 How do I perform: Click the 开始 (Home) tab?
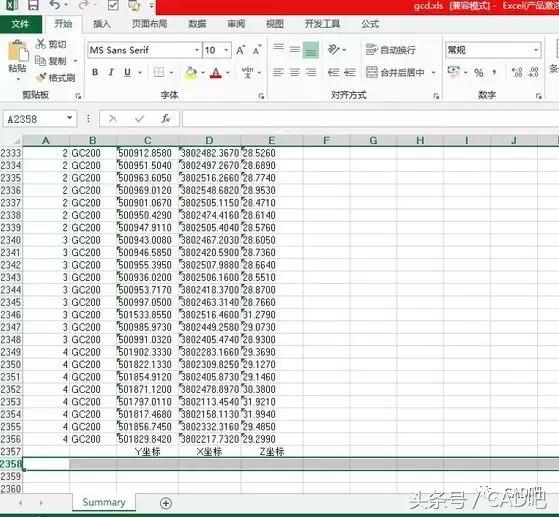pos(63,24)
